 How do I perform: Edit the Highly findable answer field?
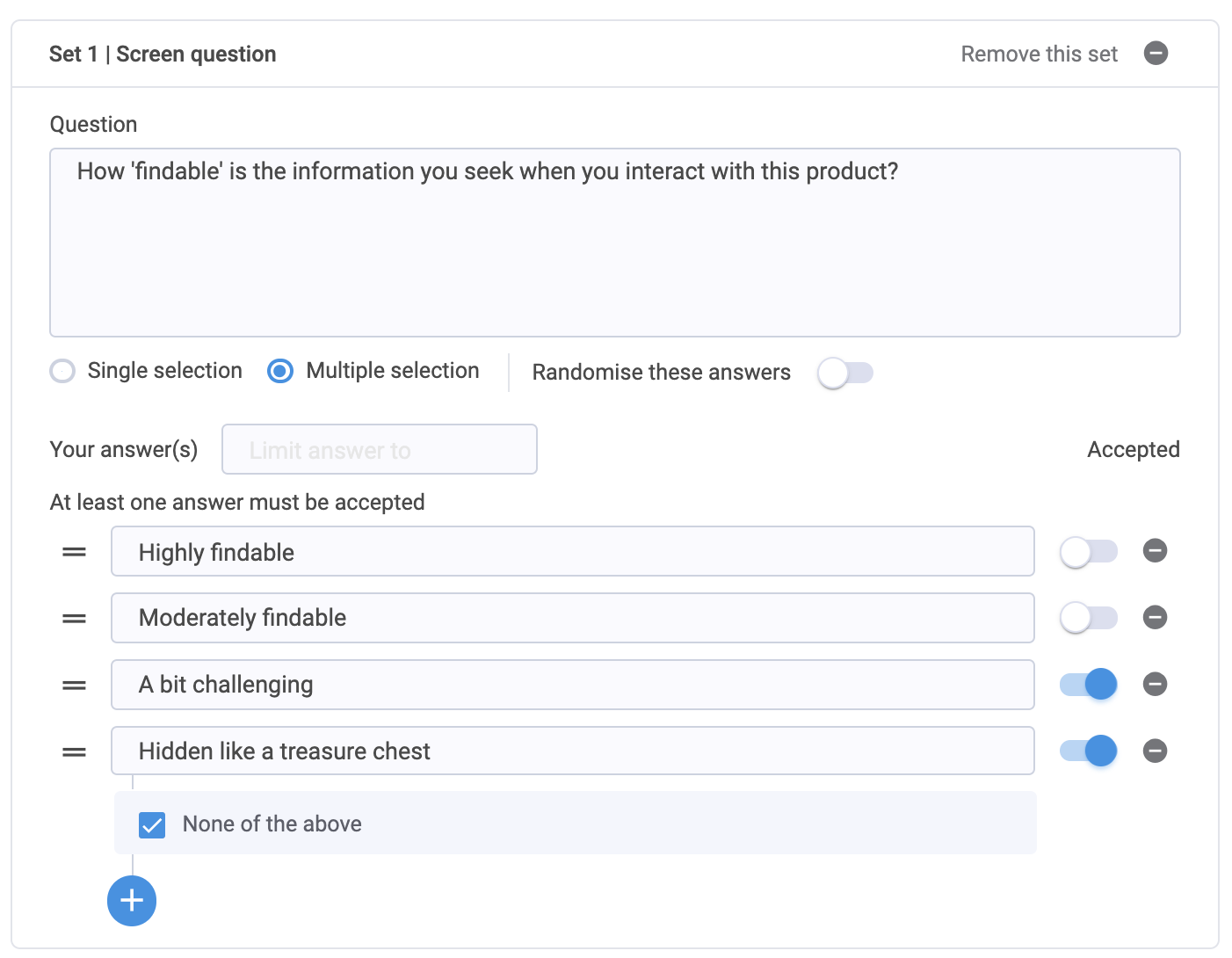573,551
